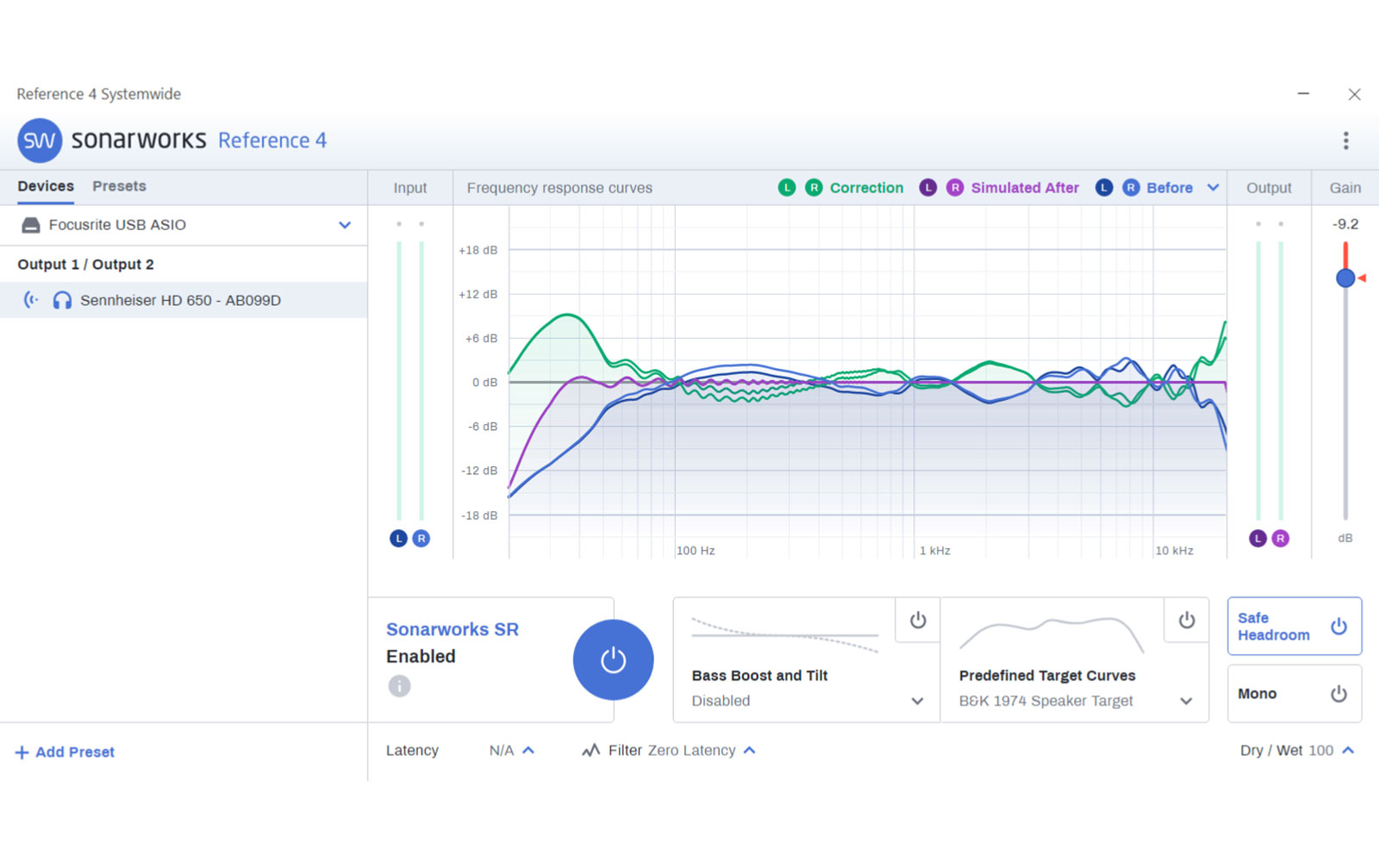Close the Reference 4 Systemwide window
The height and width of the screenshot is (868, 1379).
1355,94
